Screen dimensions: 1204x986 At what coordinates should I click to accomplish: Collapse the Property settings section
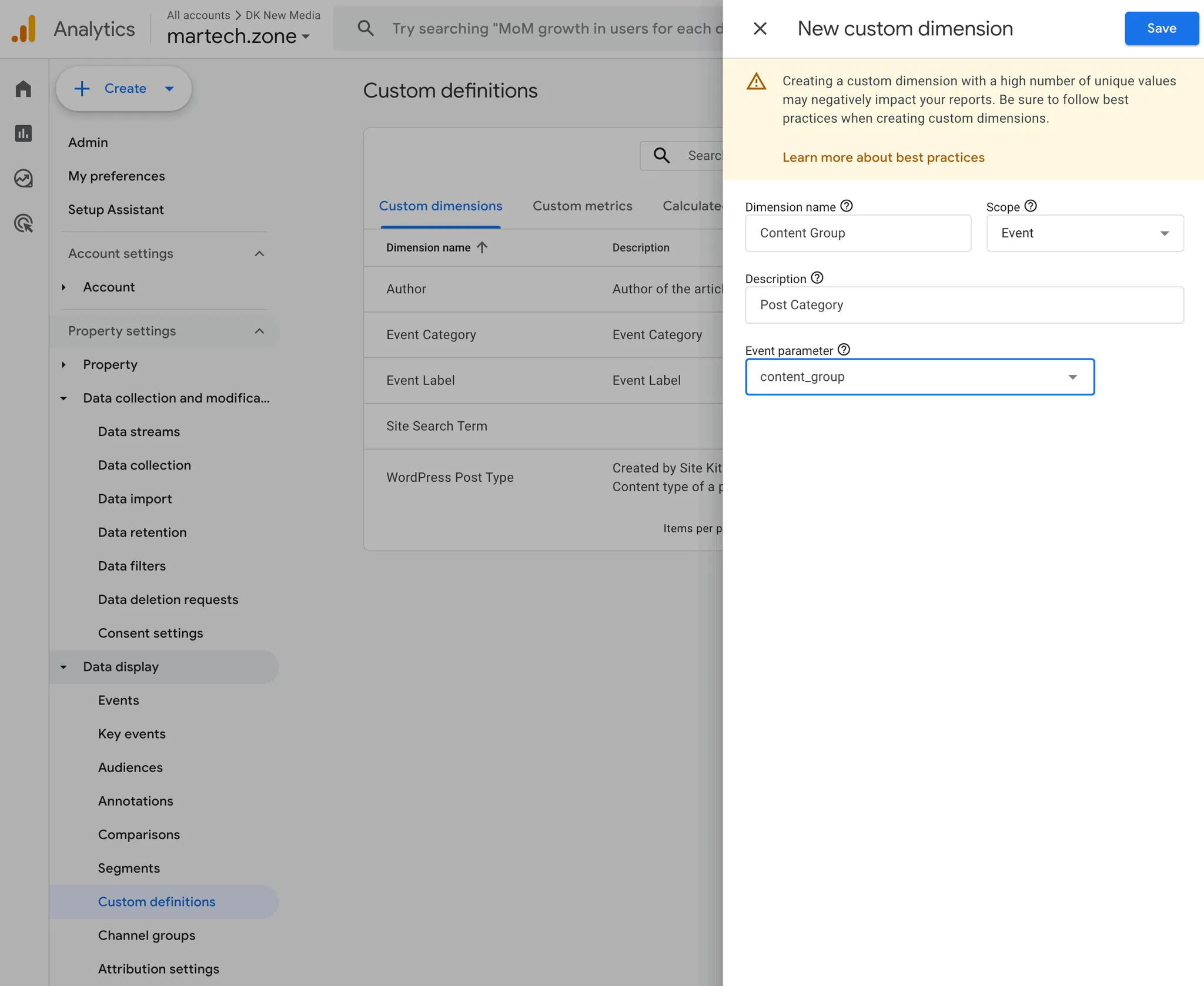tap(259, 331)
